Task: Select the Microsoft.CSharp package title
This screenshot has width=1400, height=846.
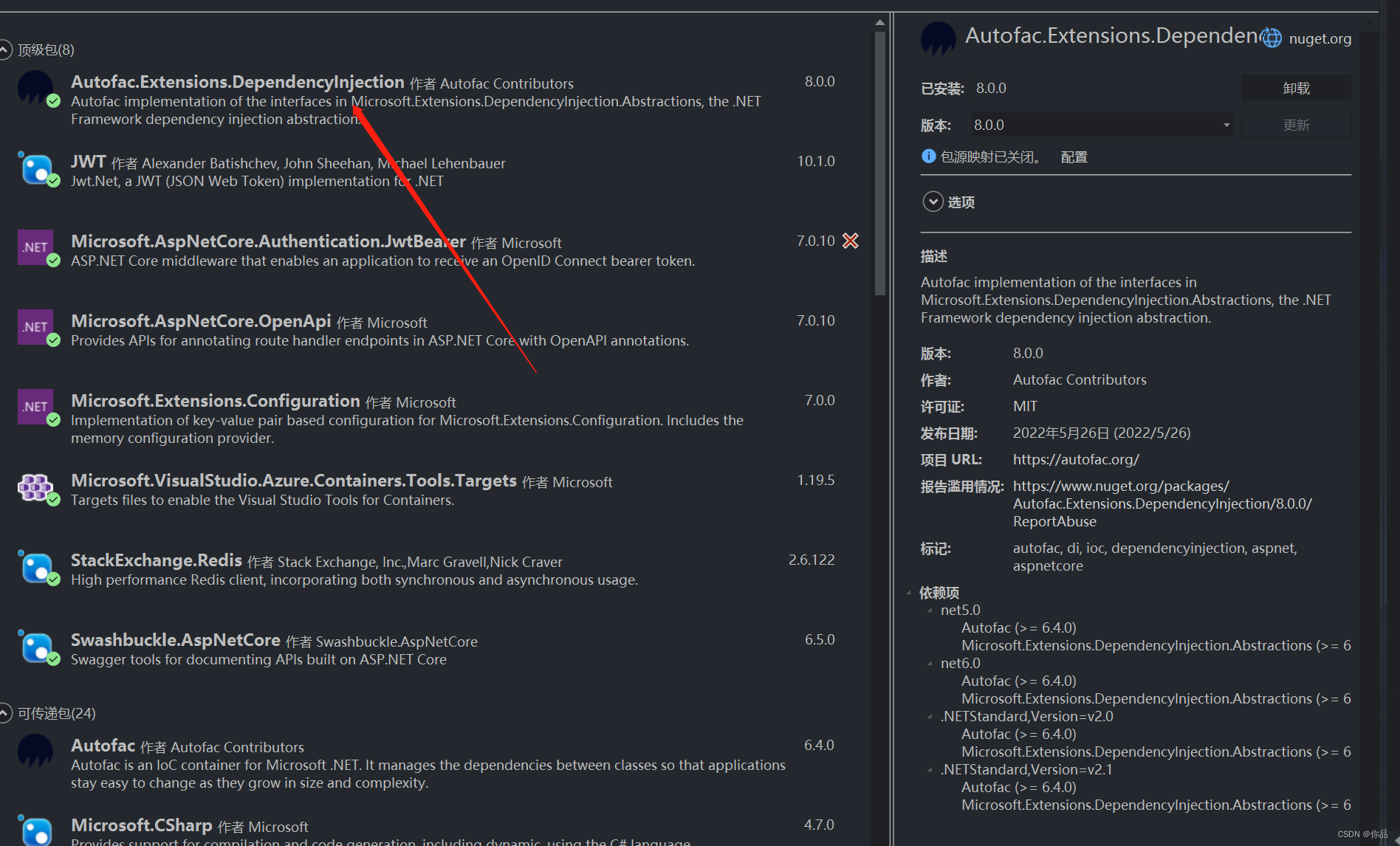Action: click(x=142, y=825)
